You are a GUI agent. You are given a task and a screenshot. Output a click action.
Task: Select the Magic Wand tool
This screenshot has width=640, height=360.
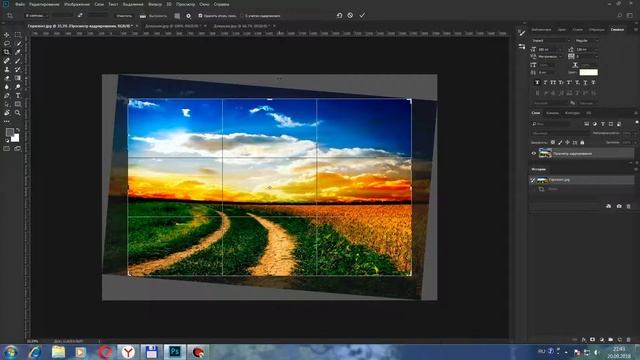18,44
